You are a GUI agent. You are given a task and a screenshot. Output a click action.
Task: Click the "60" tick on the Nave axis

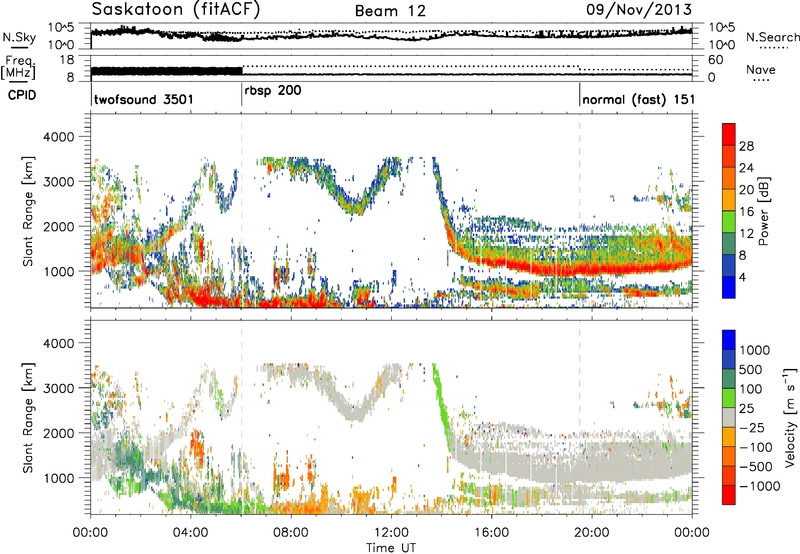click(x=716, y=60)
